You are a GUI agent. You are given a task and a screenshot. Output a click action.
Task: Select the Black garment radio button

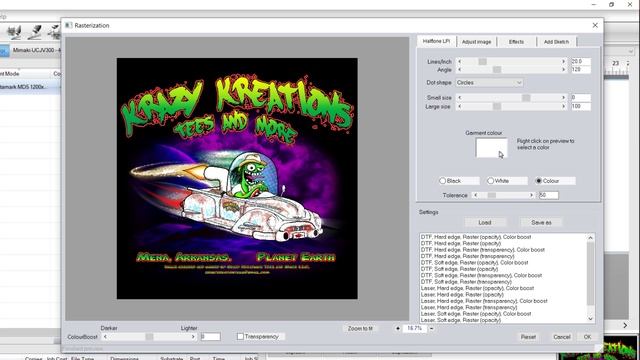(442, 181)
